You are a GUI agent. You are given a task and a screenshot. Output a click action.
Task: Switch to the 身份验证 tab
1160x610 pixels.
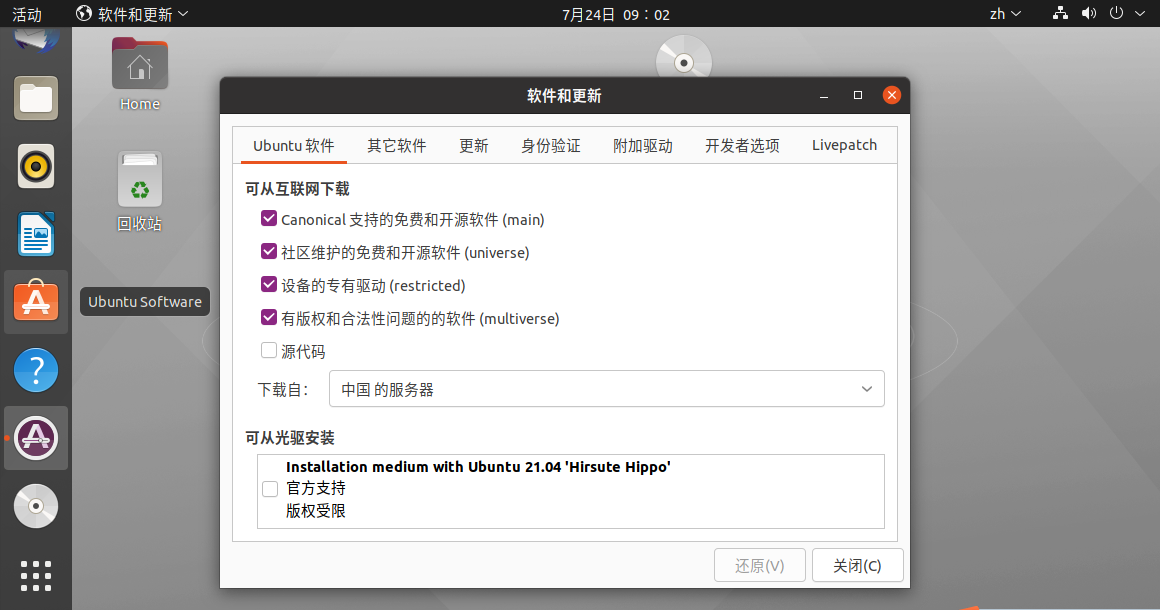click(550, 146)
